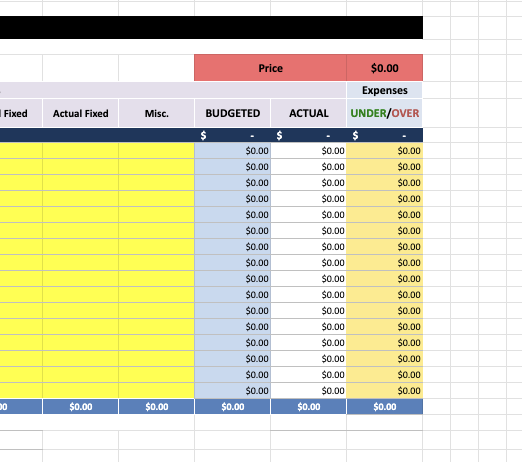
Task: Select the BUDGETED column header
Action: coord(232,113)
